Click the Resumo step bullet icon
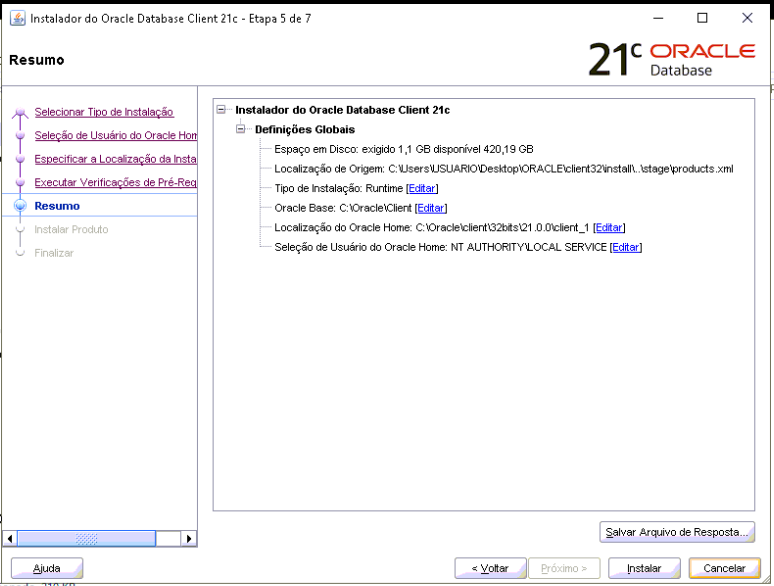The height and width of the screenshot is (586, 774). 20,206
